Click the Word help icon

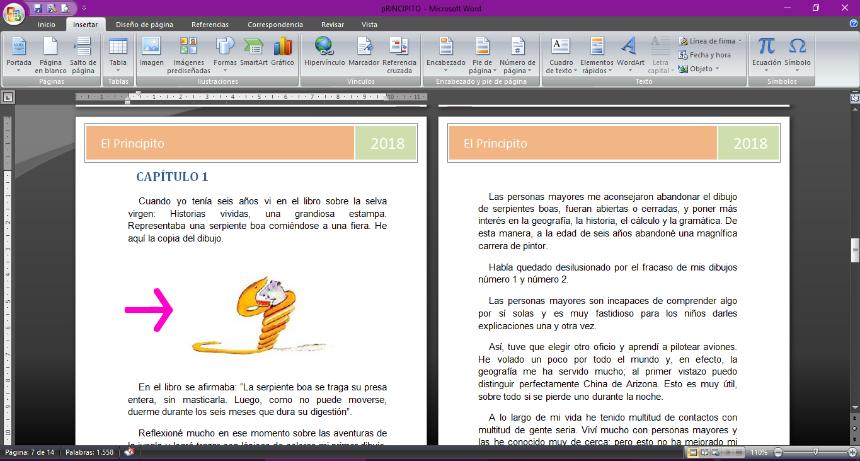pyautogui.click(x=853, y=24)
